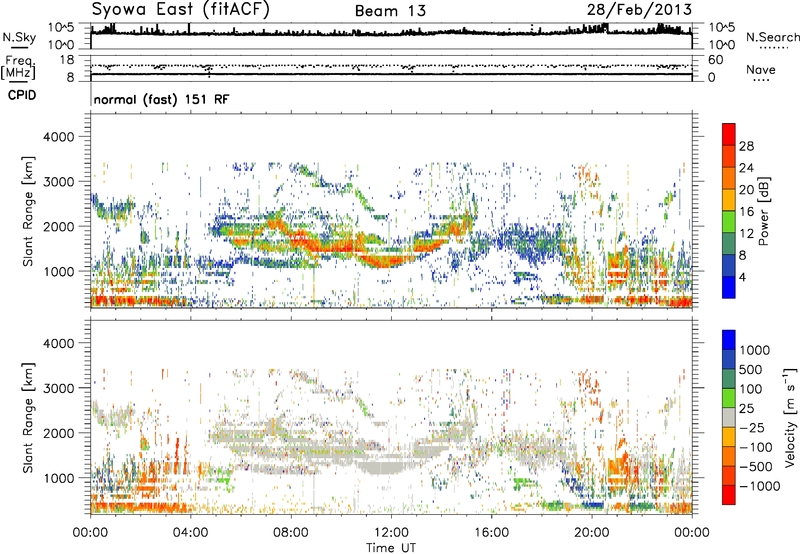Click the '10^5' tick beside the N.Sky label
Image resolution: width=800 pixels, height=554 pixels.
(61, 27)
